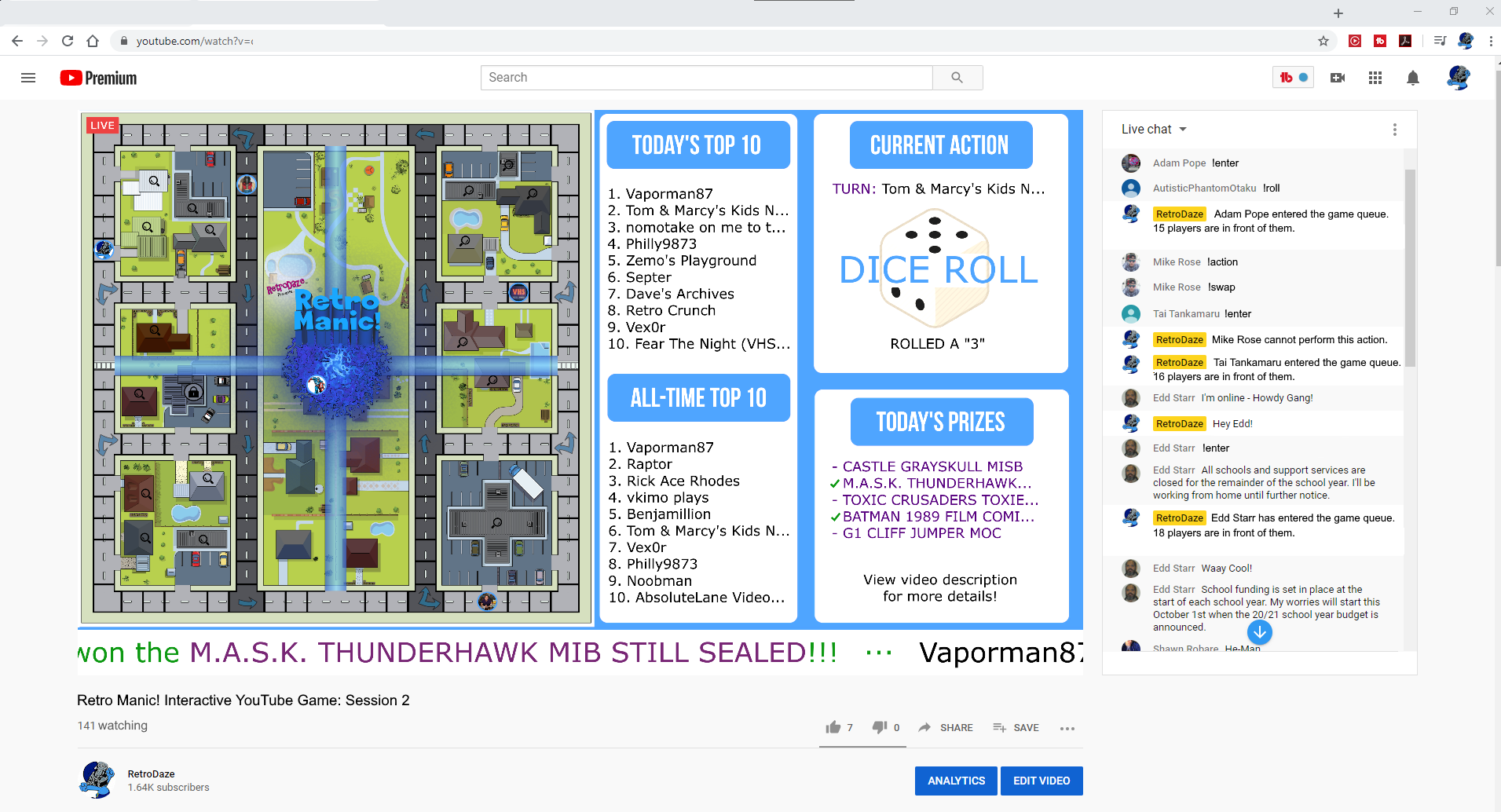
Task: Click the Edit Video button
Action: coord(1042,781)
